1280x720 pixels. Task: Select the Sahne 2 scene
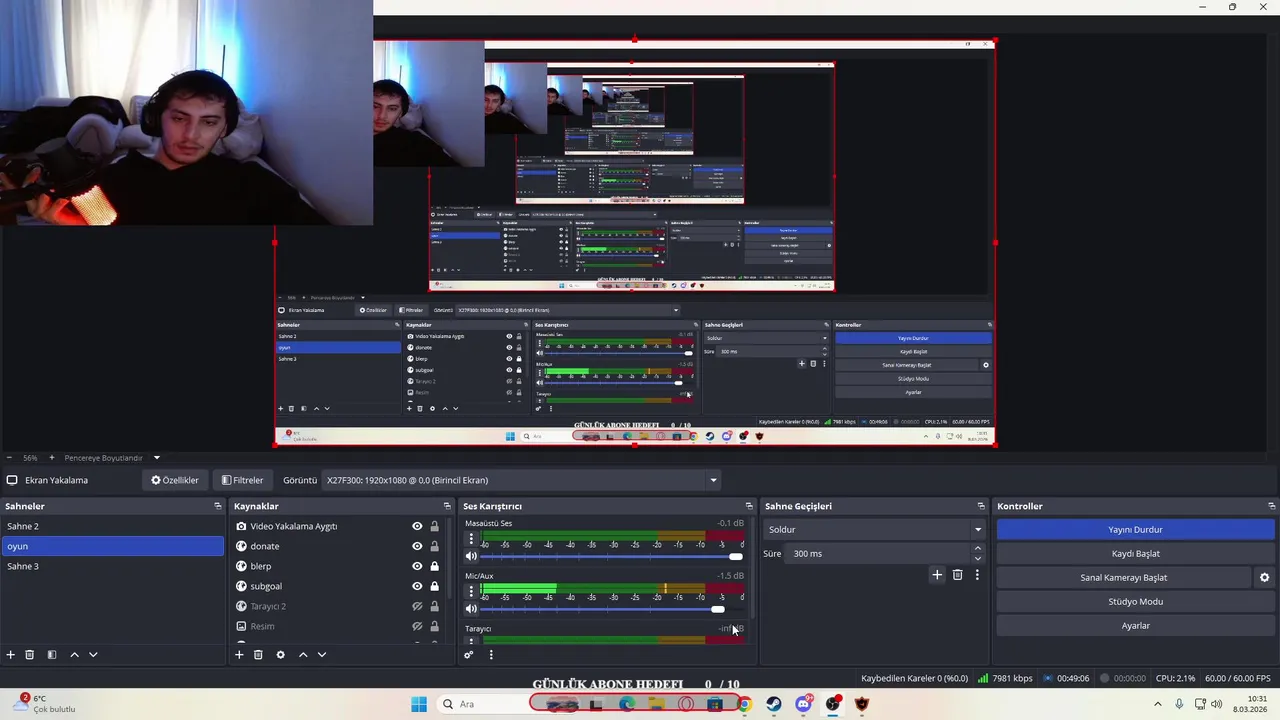pos(112,526)
